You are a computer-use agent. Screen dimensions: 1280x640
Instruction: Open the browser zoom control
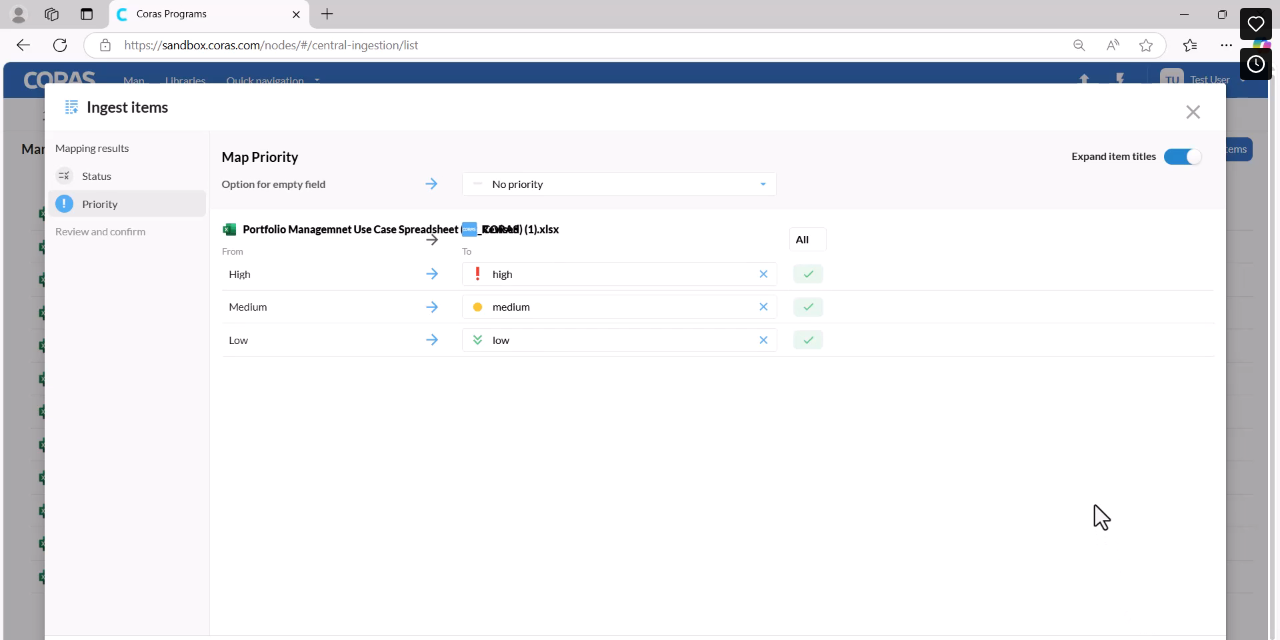[x=1079, y=45]
